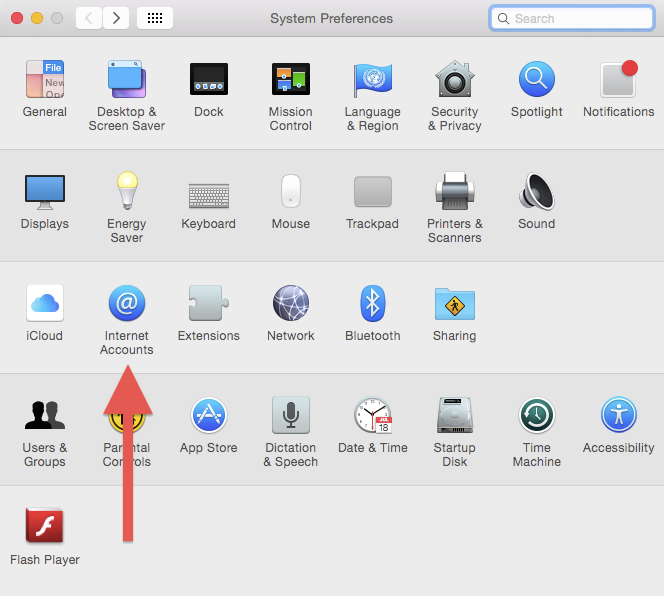Viewport: 664px width, 596px height.
Task: Open Flash Player preferences
Action: coord(45,526)
